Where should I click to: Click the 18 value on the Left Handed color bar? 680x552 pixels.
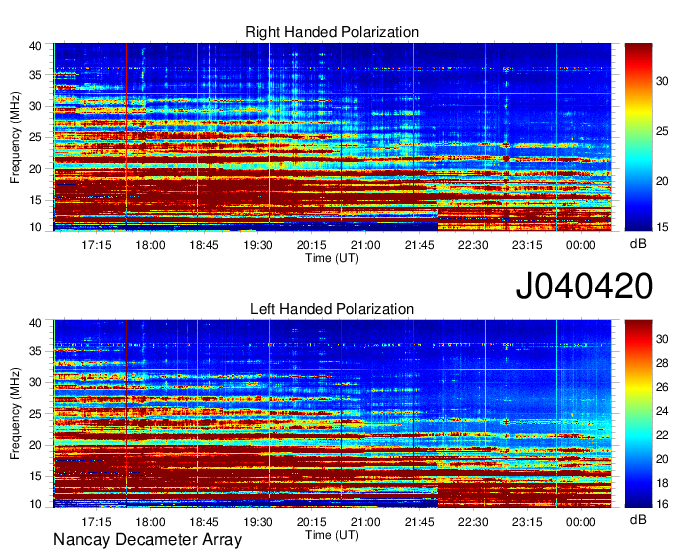click(x=662, y=483)
